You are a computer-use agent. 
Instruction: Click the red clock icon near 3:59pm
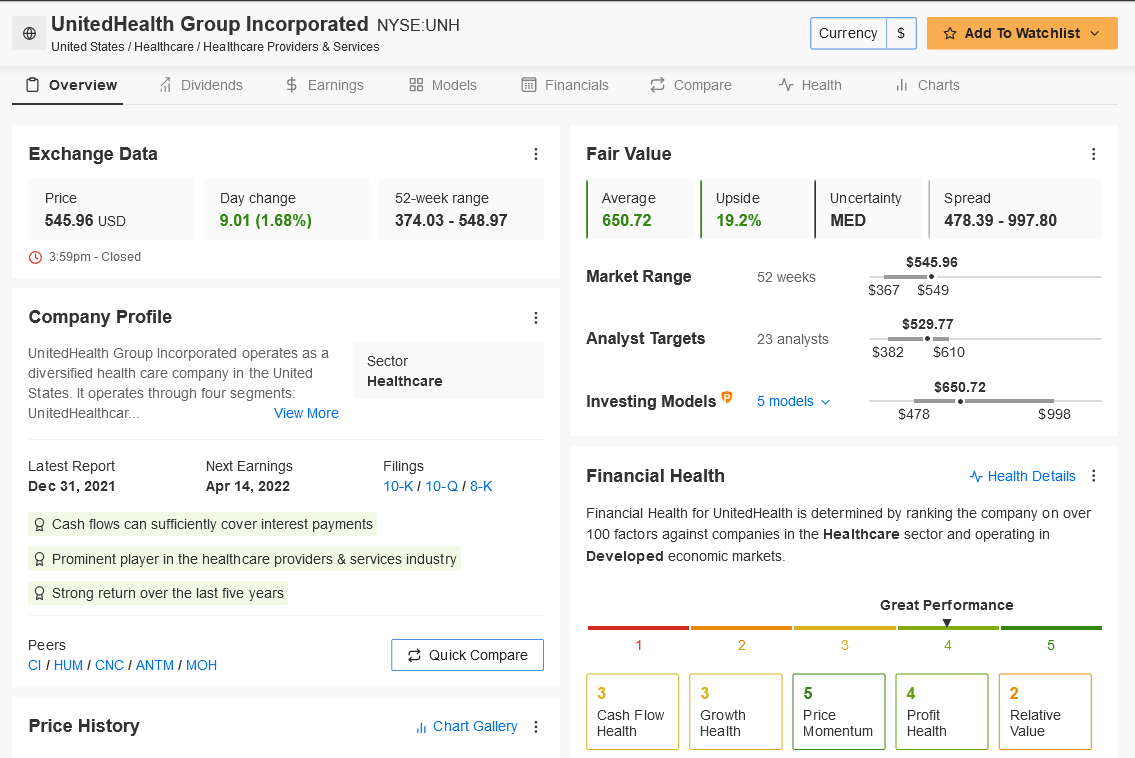point(35,257)
